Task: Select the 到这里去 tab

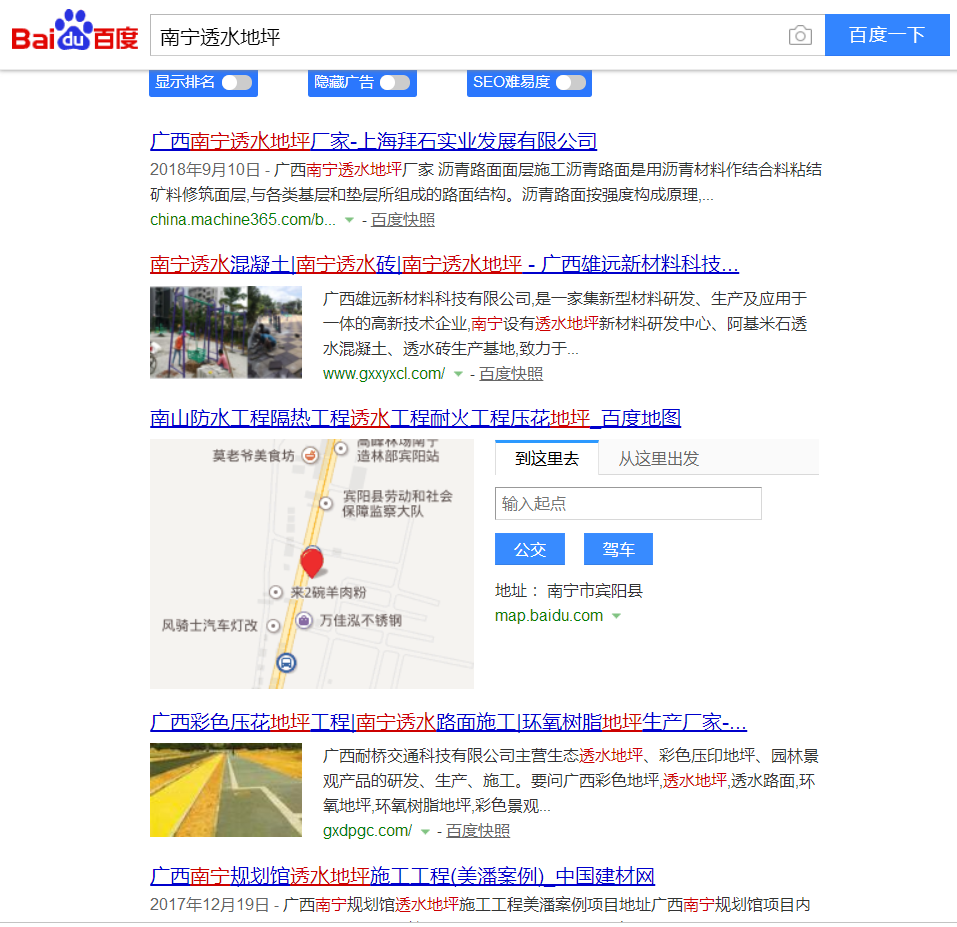Action: coord(547,458)
